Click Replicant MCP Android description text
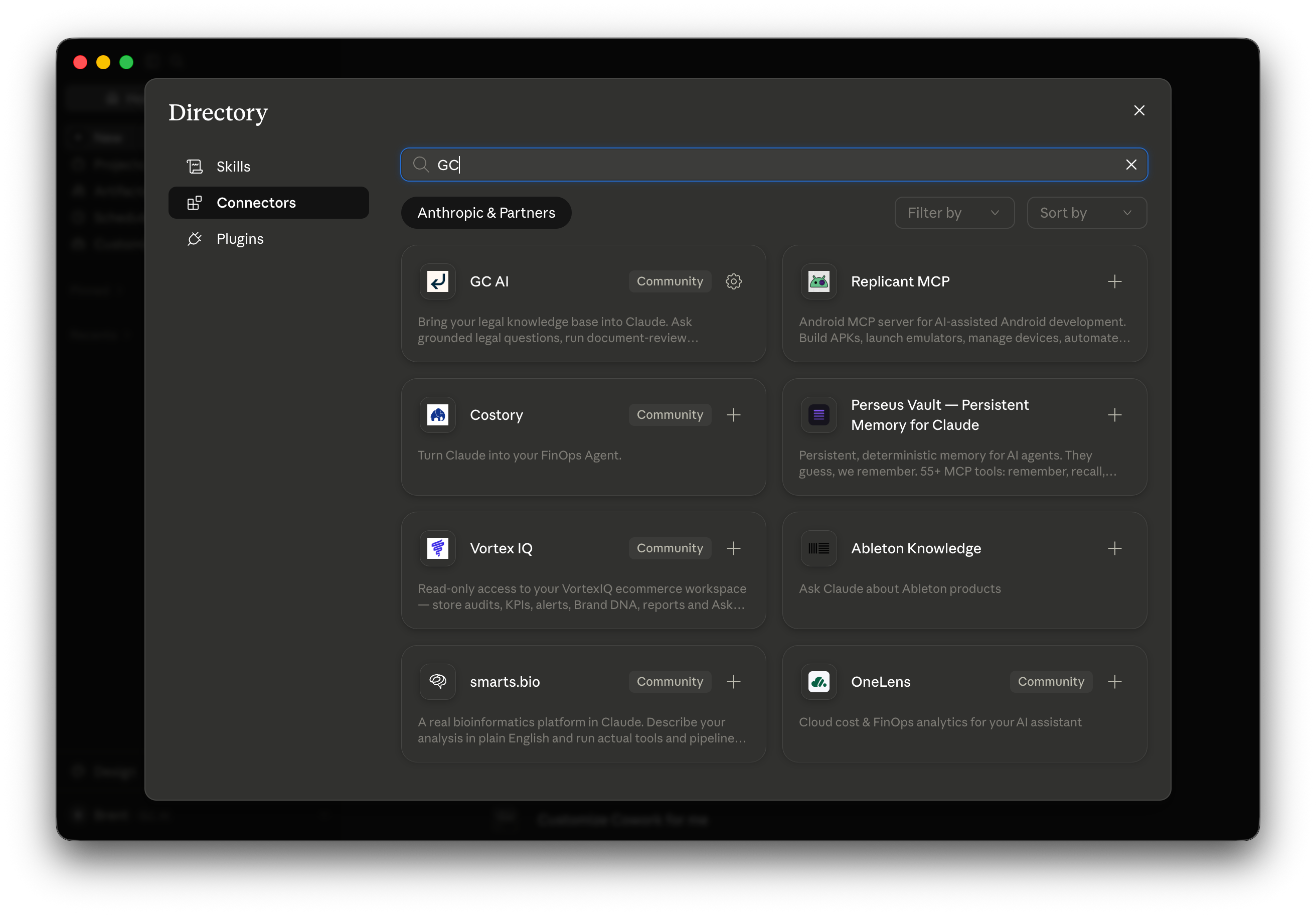Image resolution: width=1316 pixels, height=915 pixels. tap(964, 330)
